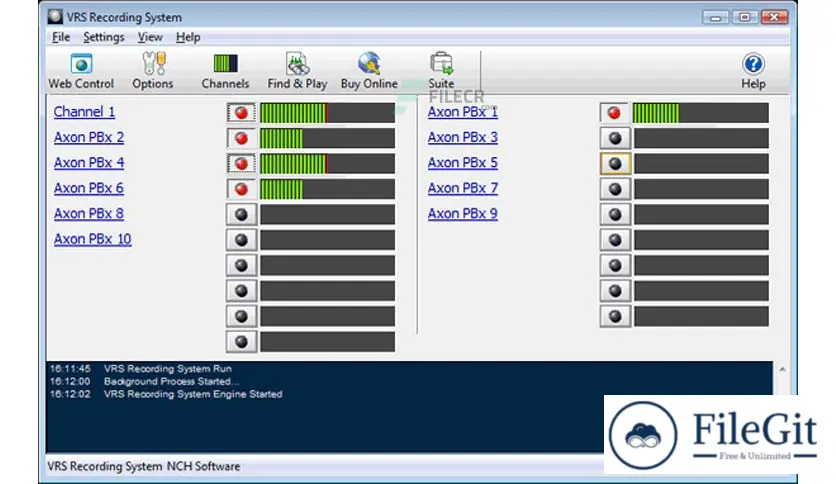
Task: Toggle the Axon PBx 4 record button
Action: click(241, 164)
